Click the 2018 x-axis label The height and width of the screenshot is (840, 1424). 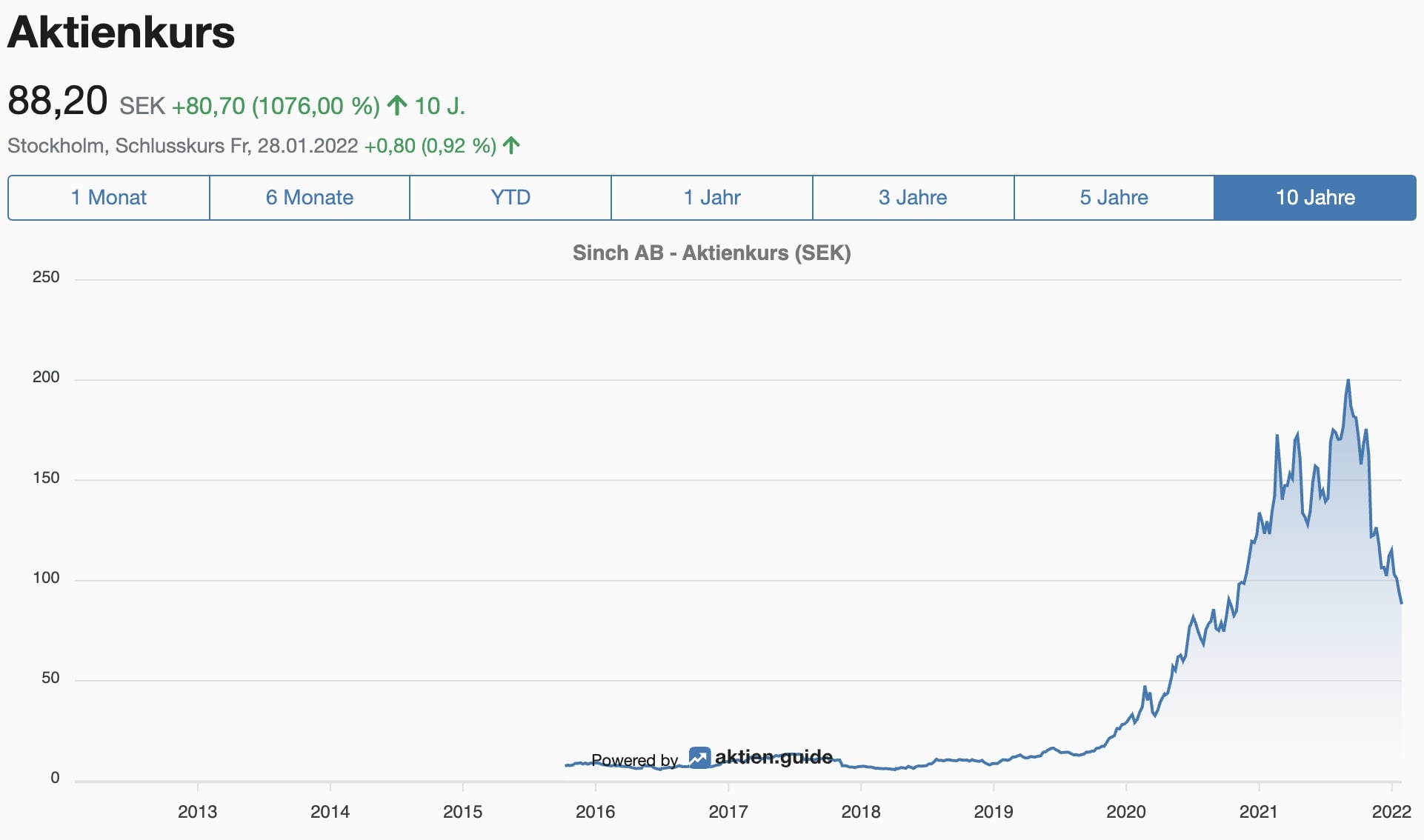pos(861,812)
